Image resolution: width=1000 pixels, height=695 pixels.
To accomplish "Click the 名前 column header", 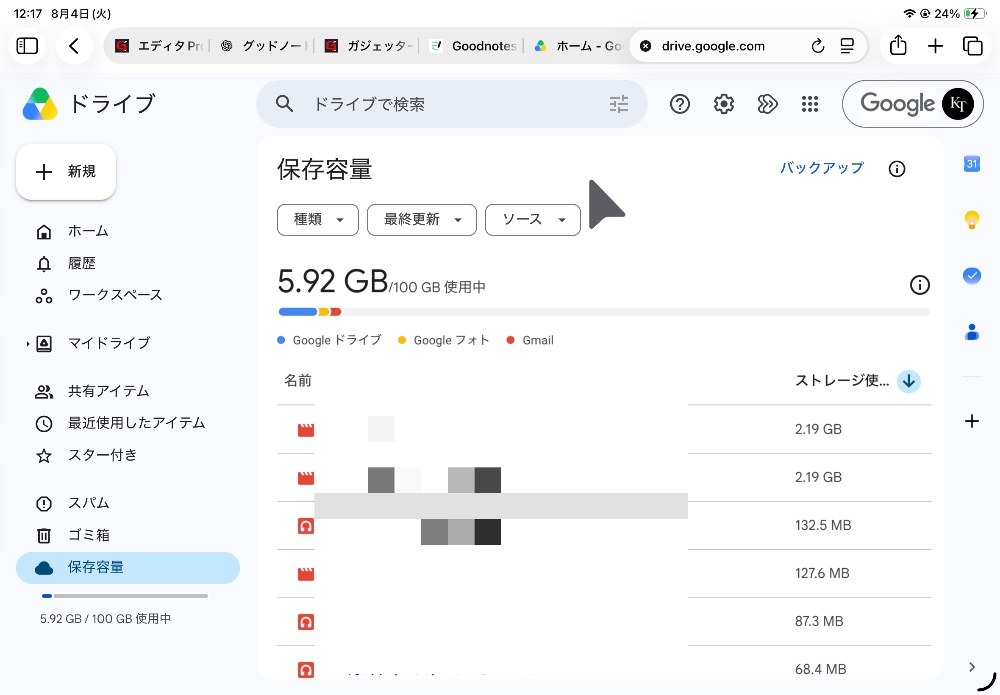I will click(x=297, y=381).
